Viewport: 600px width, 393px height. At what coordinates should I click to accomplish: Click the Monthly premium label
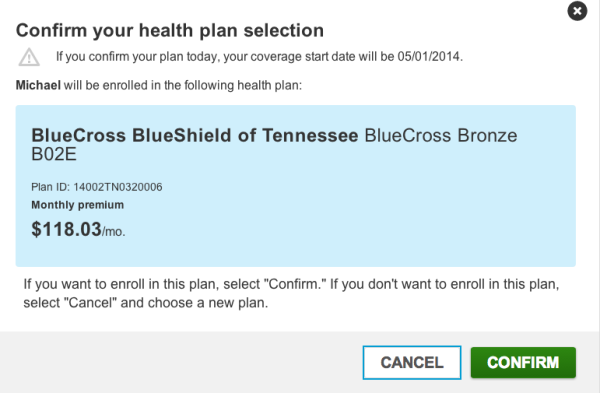coord(78,205)
